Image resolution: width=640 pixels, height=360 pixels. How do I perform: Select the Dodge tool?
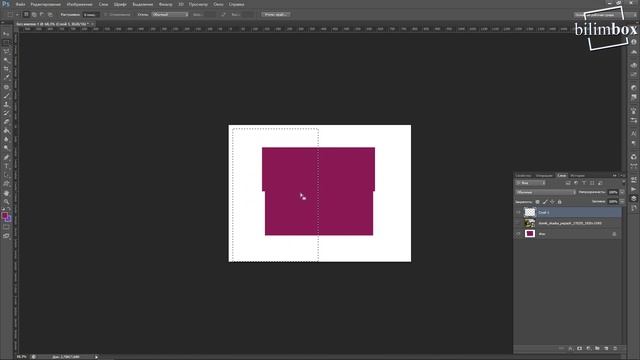(x=6, y=148)
